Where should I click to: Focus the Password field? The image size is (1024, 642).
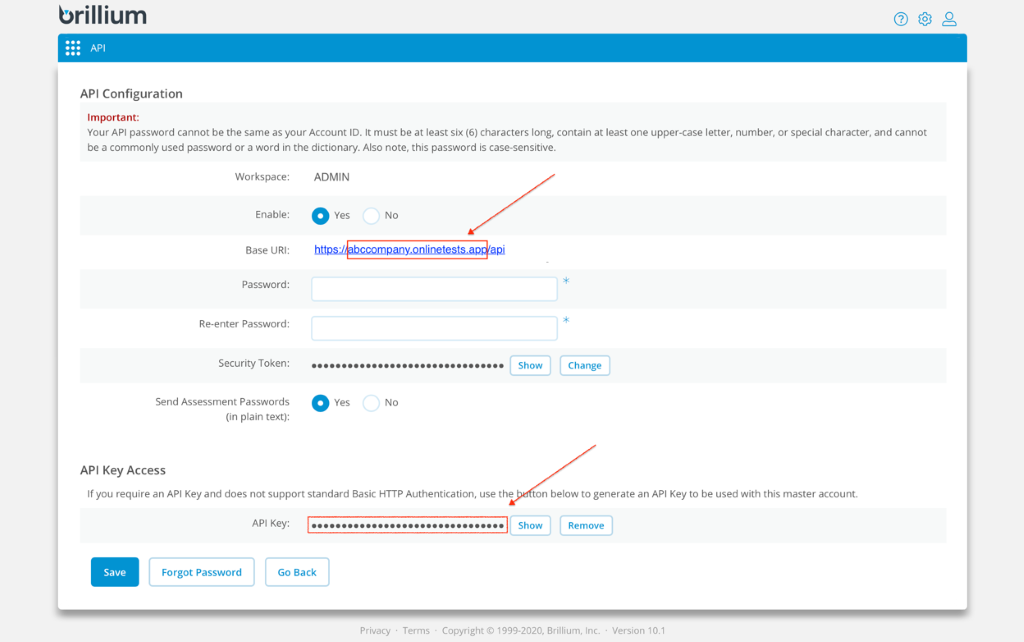(434, 289)
